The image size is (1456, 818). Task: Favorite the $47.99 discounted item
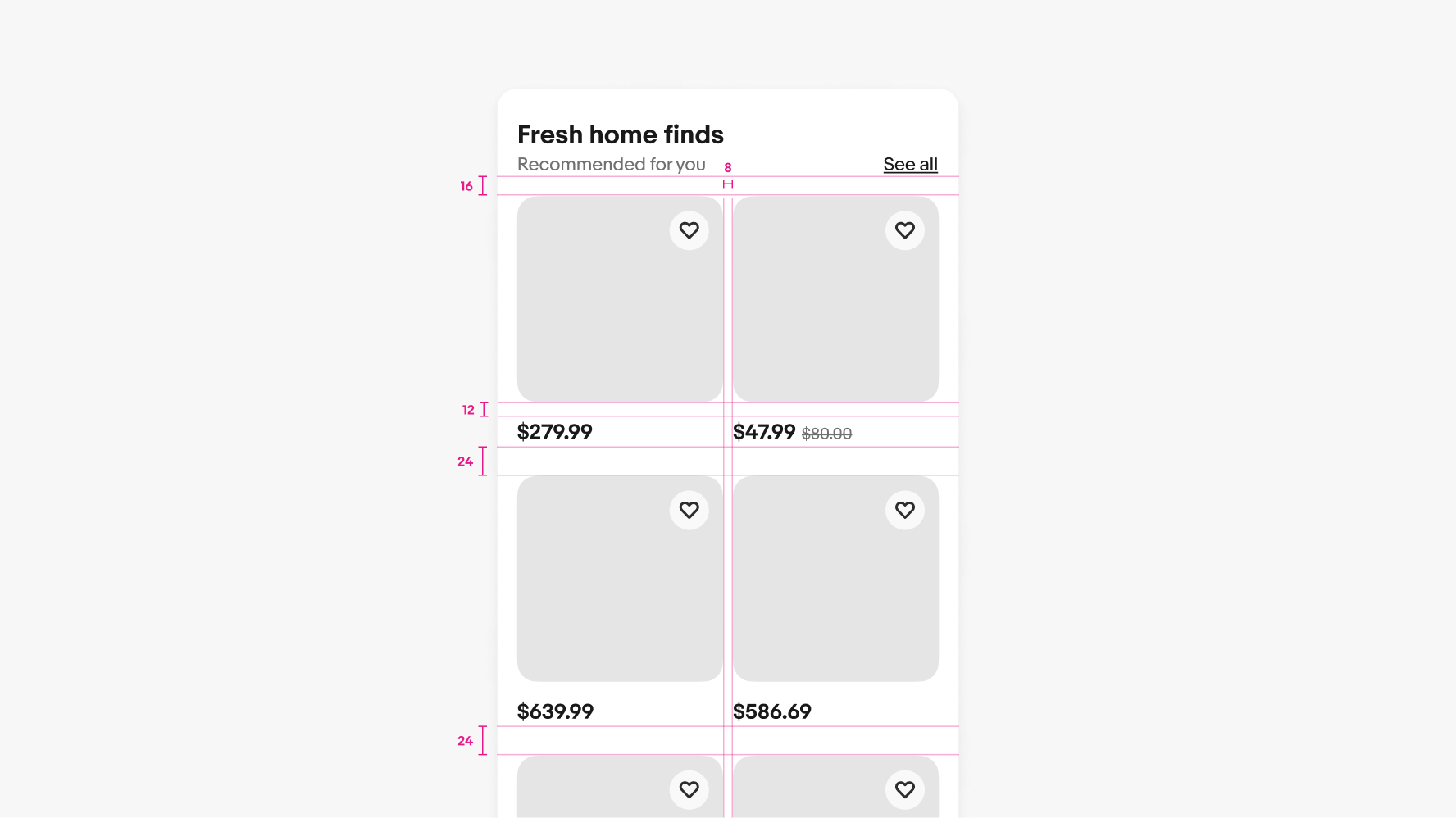click(905, 230)
